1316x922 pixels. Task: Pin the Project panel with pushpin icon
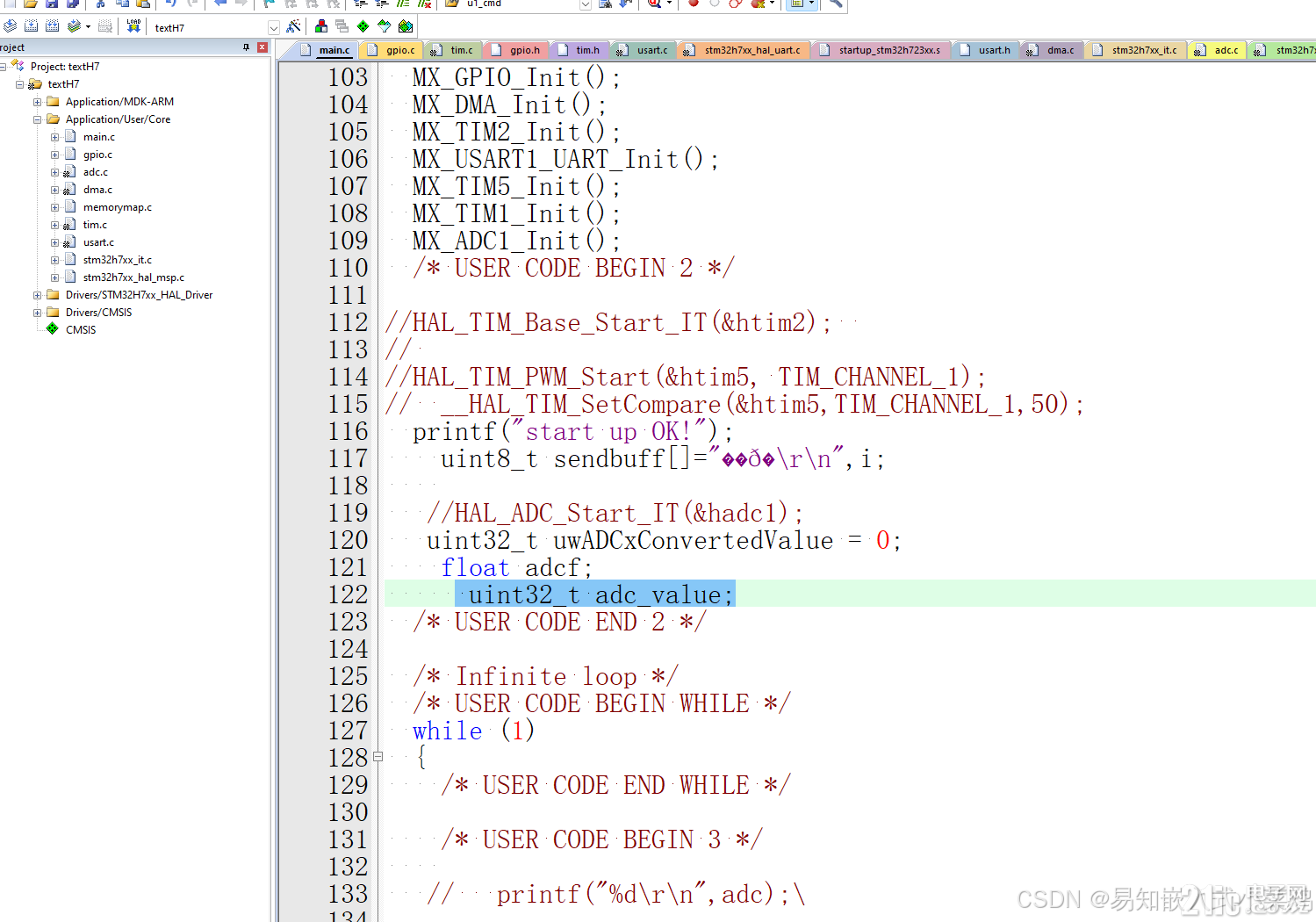point(246,47)
